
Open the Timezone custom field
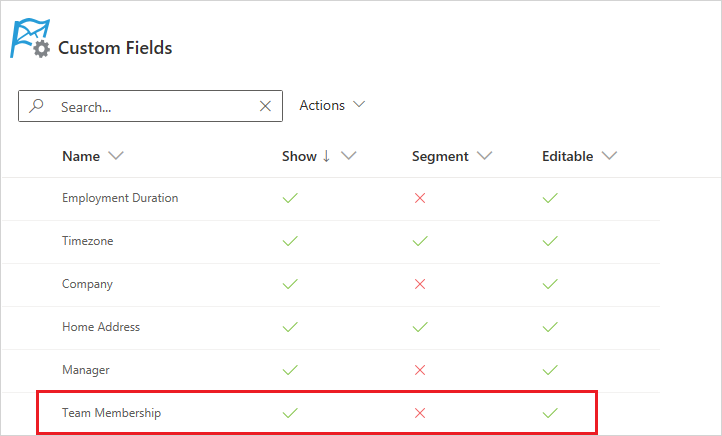[87, 241]
